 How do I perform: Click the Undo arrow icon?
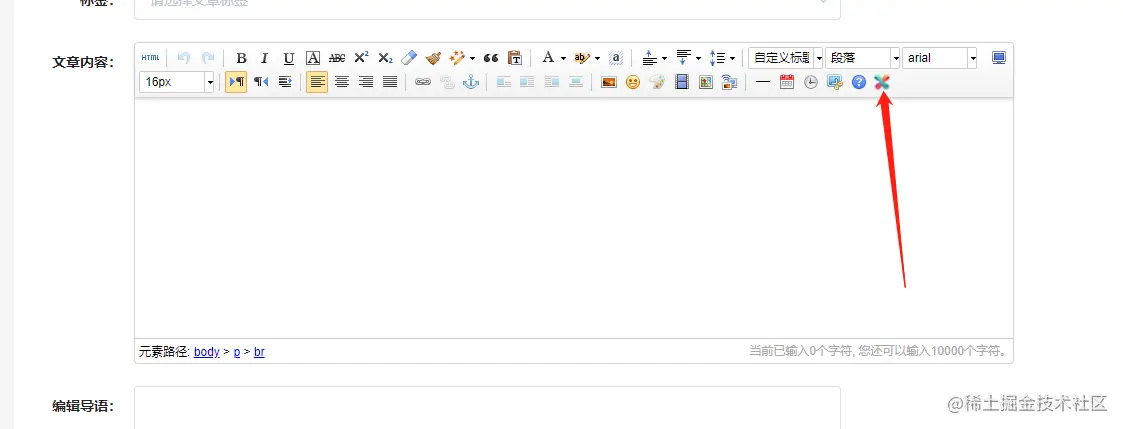coord(184,58)
